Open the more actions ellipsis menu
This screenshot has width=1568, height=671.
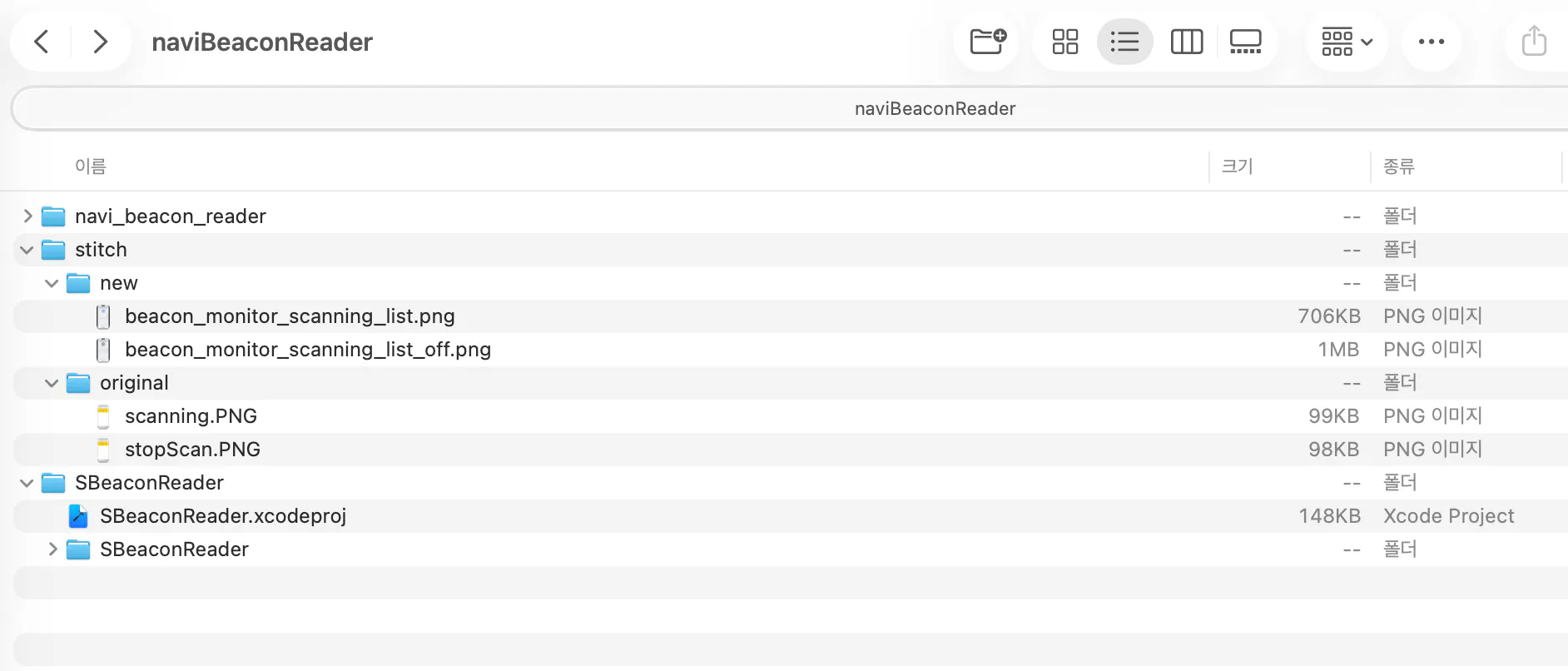(1432, 42)
